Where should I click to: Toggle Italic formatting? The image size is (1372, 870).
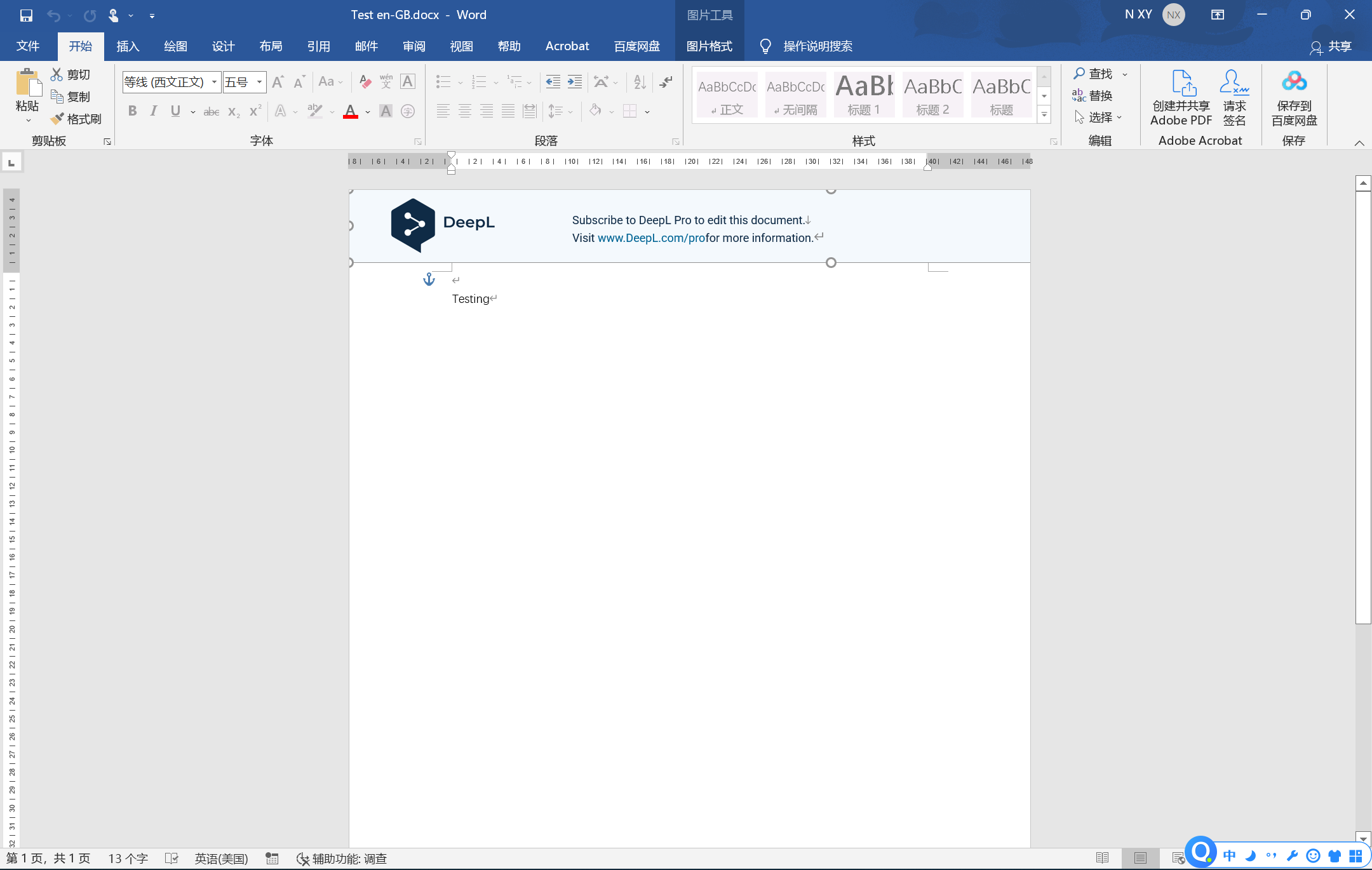point(153,111)
